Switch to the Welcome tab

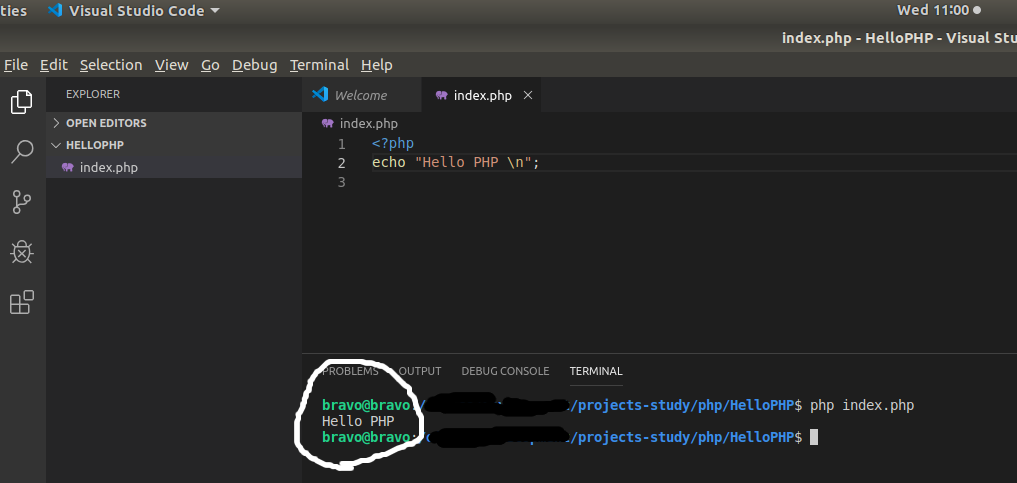[361, 95]
